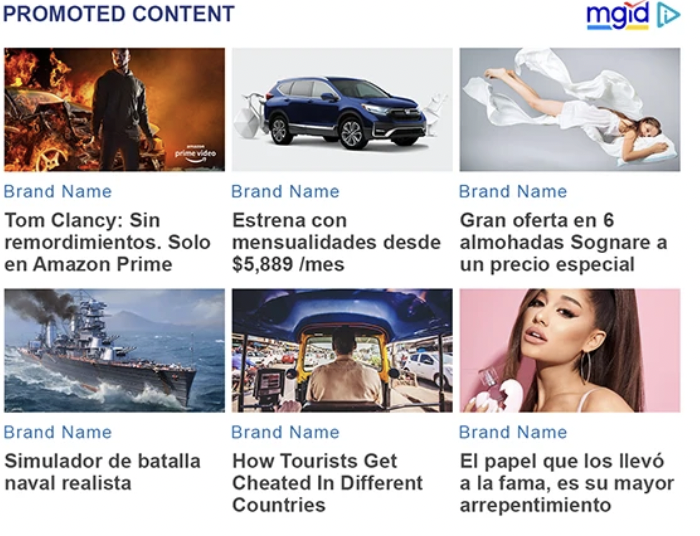The width and height of the screenshot is (700, 536).
Task: Click Brand Name above El papel headline
Action: pyautogui.click(x=513, y=432)
